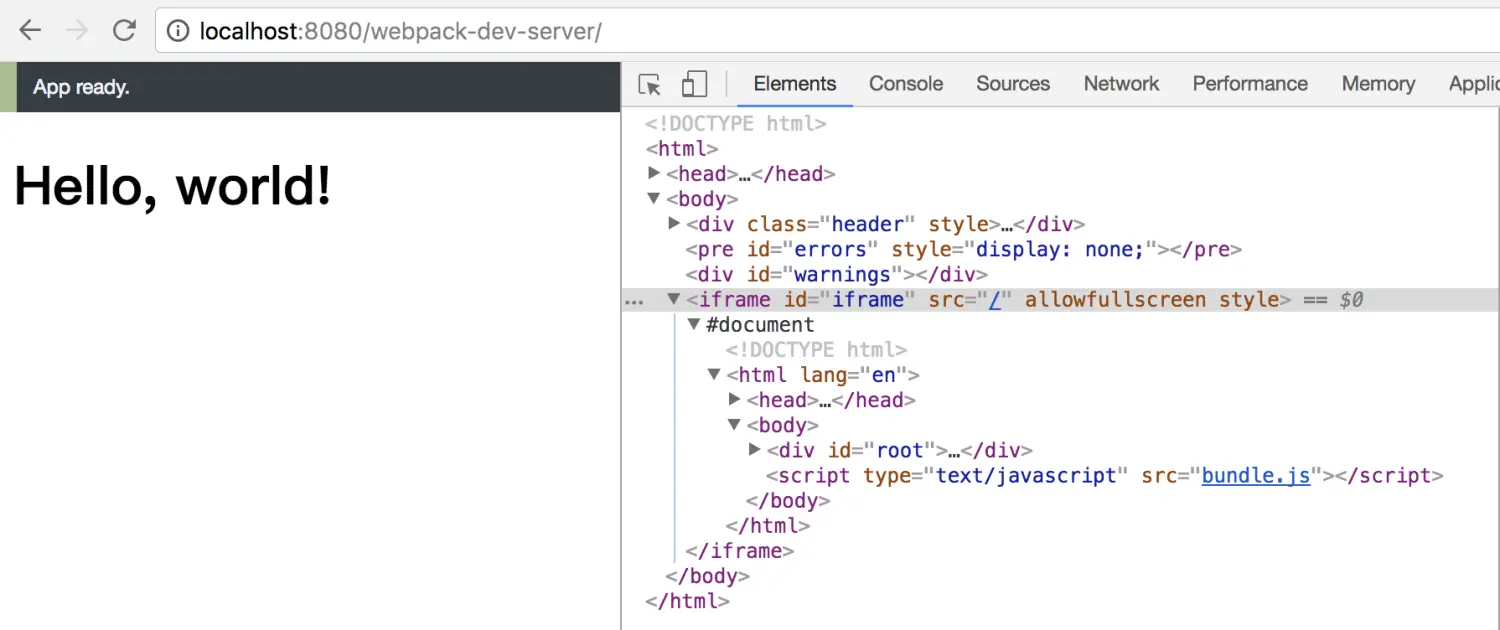
Task: Open the Console tab
Action: pos(906,84)
